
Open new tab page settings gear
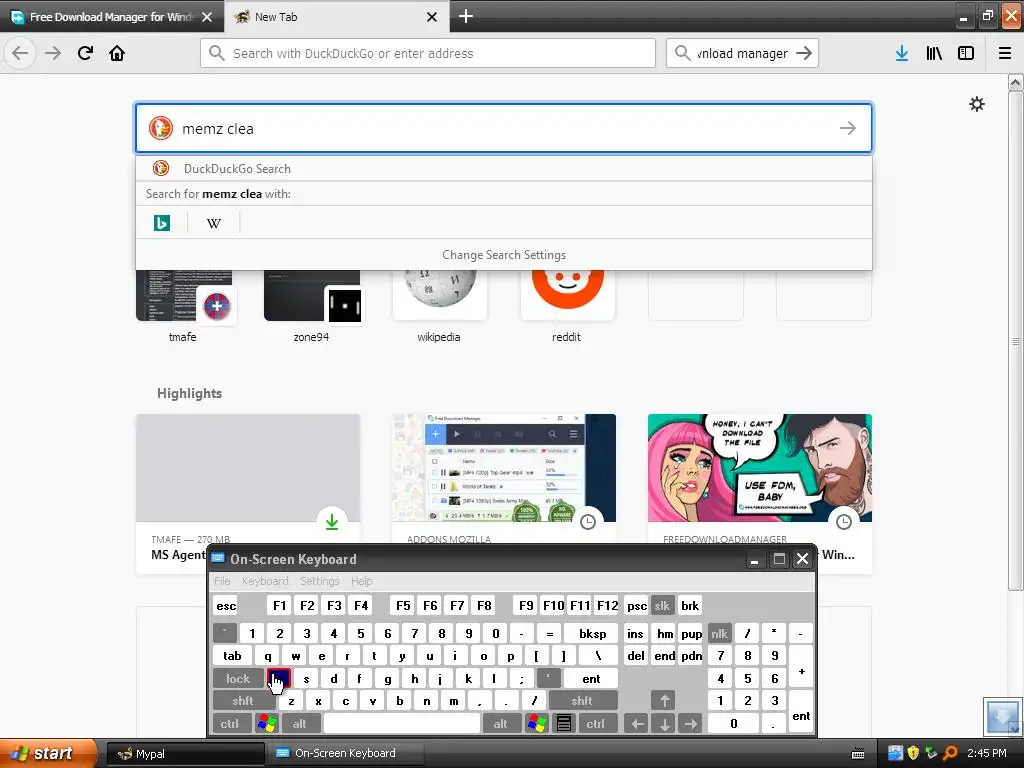click(976, 104)
